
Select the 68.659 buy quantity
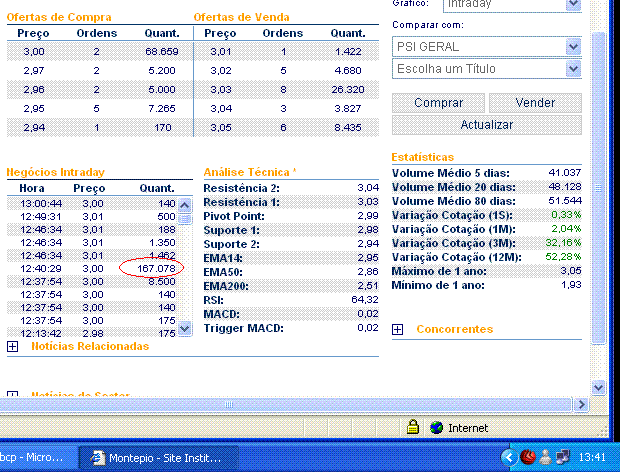[x=162, y=51]
